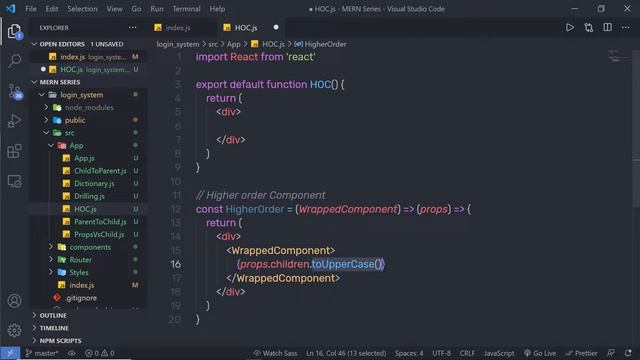Toggle Watch Sass in status bar
This screenshot has height=360, width=640.
[276, 353]
